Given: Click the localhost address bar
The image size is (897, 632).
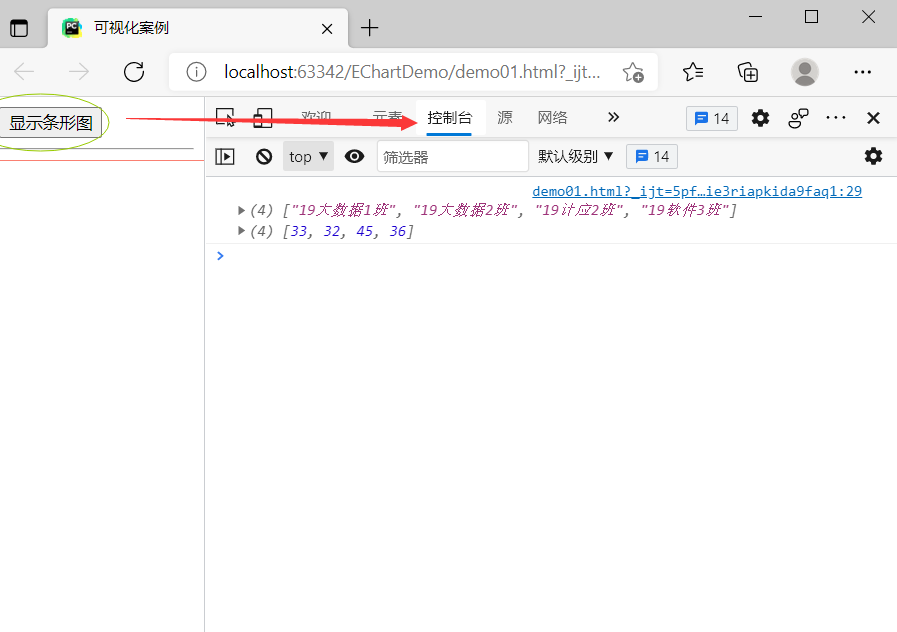Looking at the screenshot, I should coord(412,72).
